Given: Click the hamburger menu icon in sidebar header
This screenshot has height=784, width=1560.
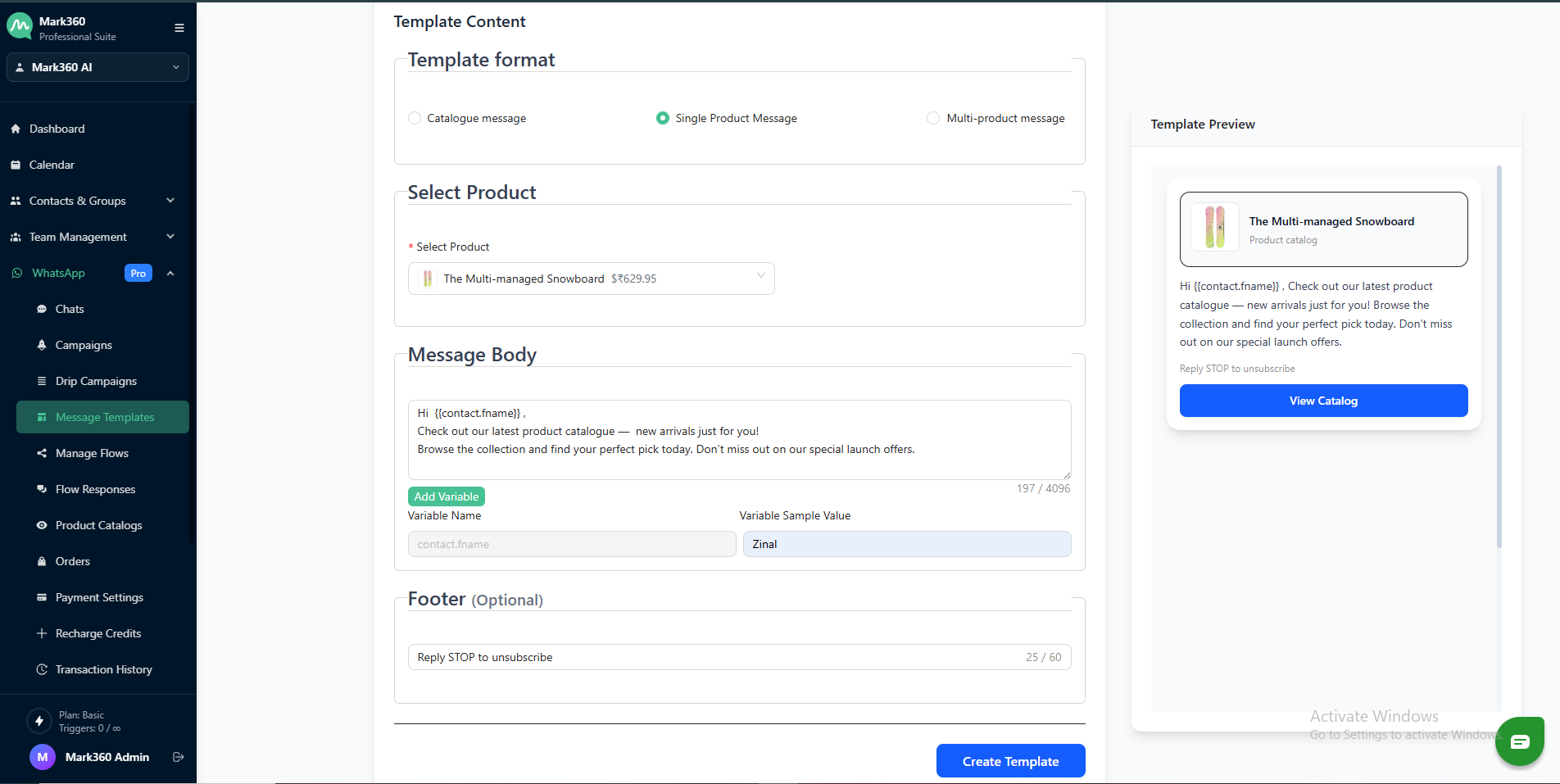Looking at the screenshot, I should coord(179,28).
